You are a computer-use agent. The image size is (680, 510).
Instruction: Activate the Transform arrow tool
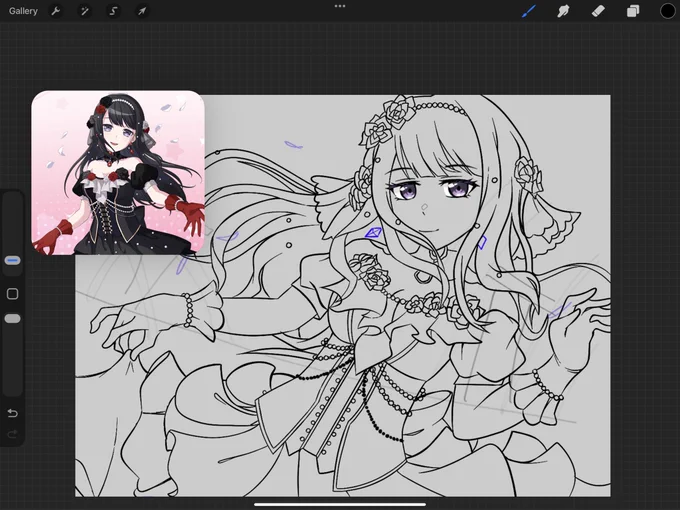tap(142, 11)
